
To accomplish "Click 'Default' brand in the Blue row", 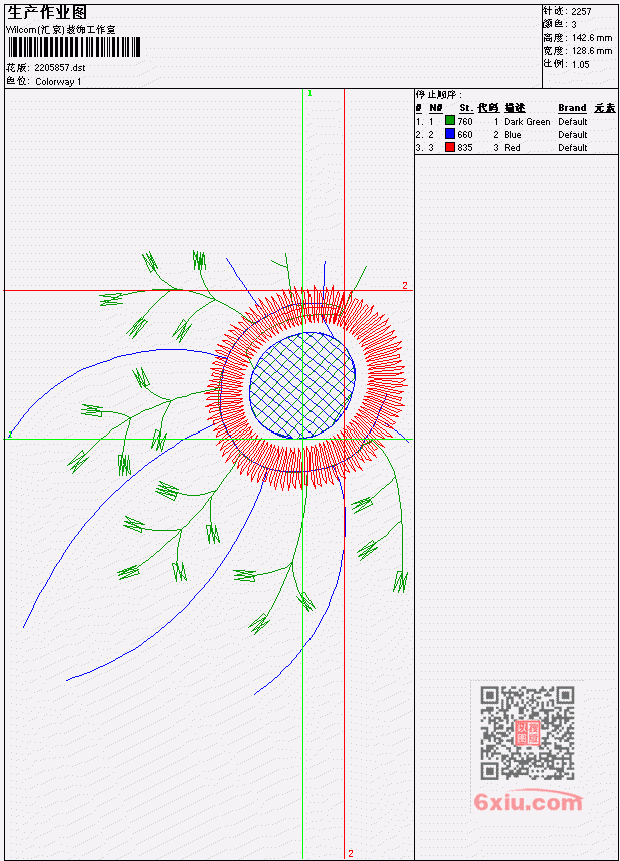I will (573, 135).
